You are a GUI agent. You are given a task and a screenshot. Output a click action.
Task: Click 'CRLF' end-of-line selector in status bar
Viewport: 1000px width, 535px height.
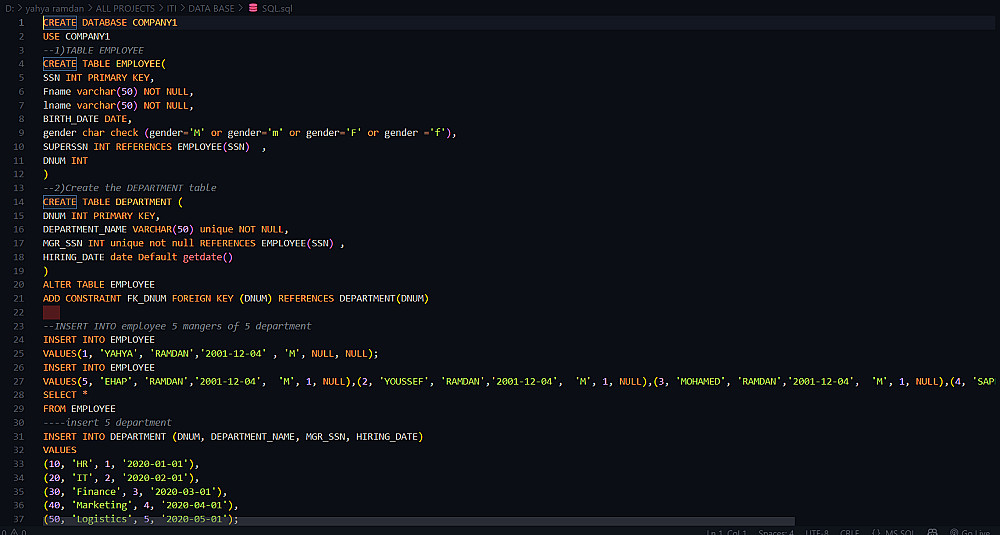(849, 532)
